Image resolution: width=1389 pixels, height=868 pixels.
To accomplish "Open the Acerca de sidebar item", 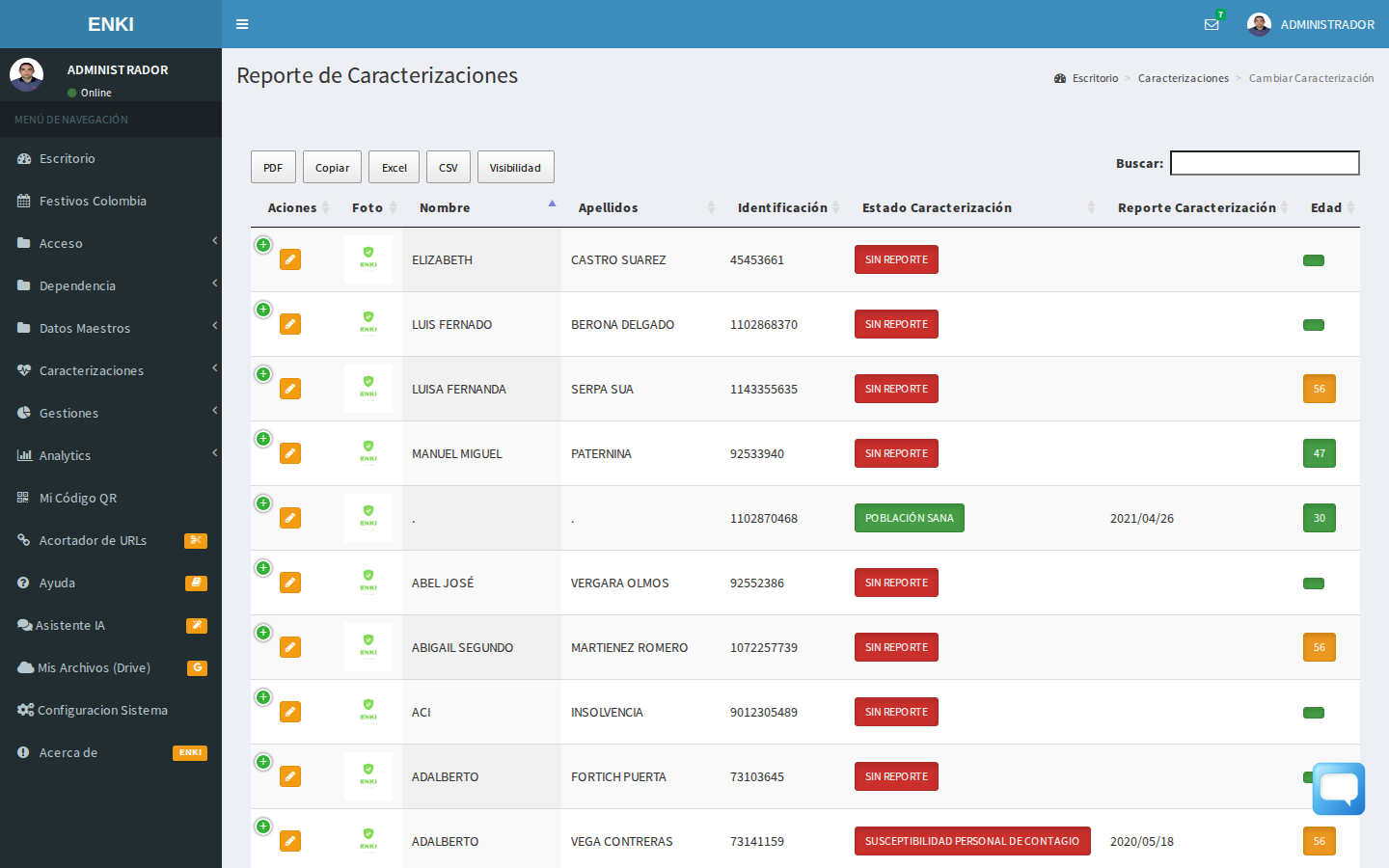I will (111, 752).
